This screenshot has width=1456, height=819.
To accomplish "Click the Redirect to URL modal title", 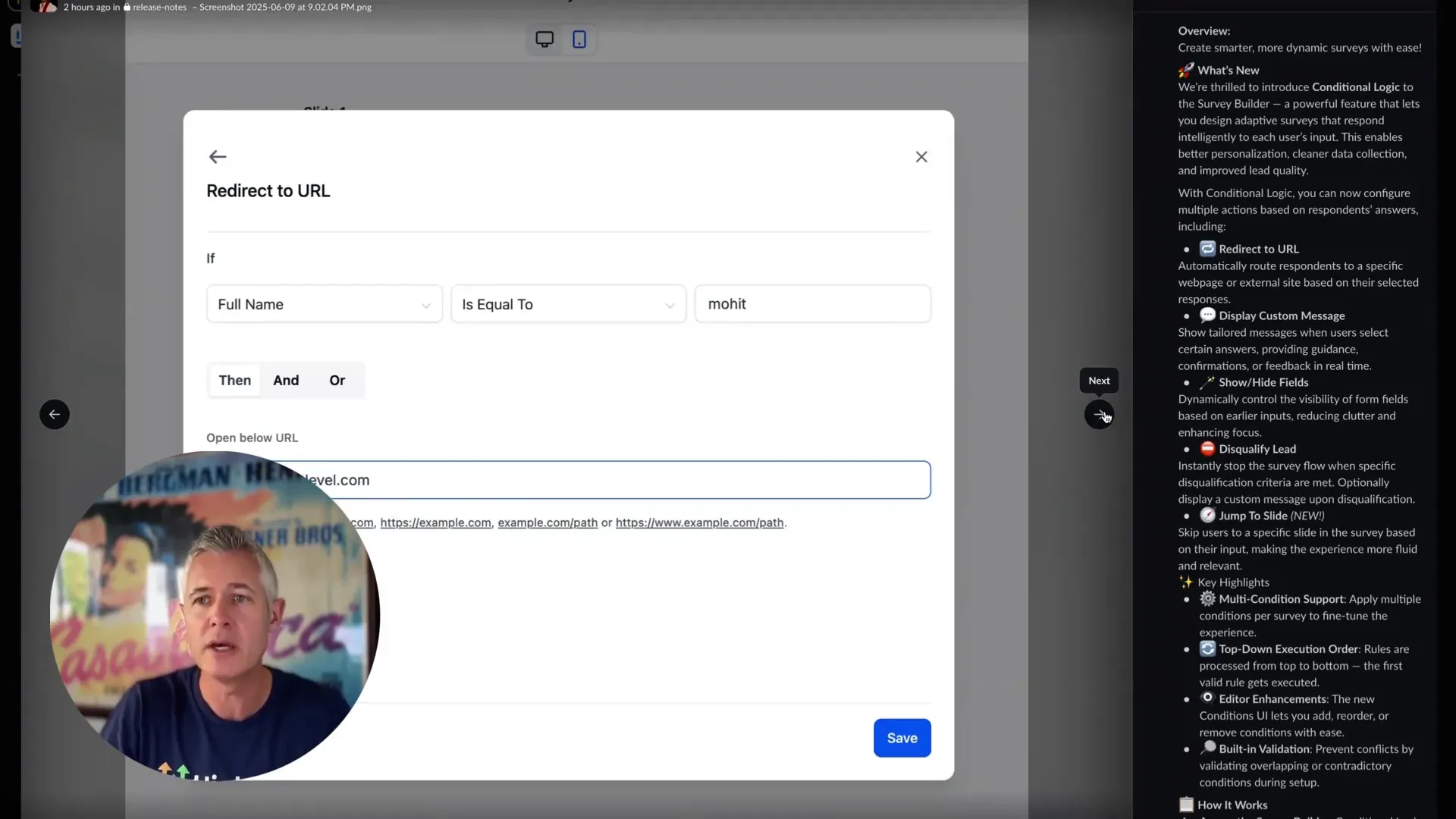I will click(268, 191).
